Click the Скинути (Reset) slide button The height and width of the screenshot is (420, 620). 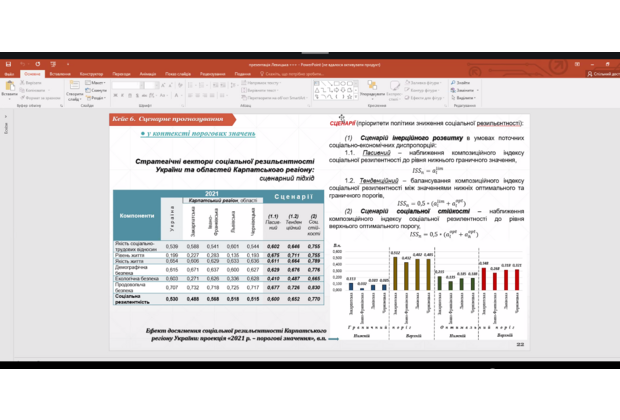click(96, 90)
